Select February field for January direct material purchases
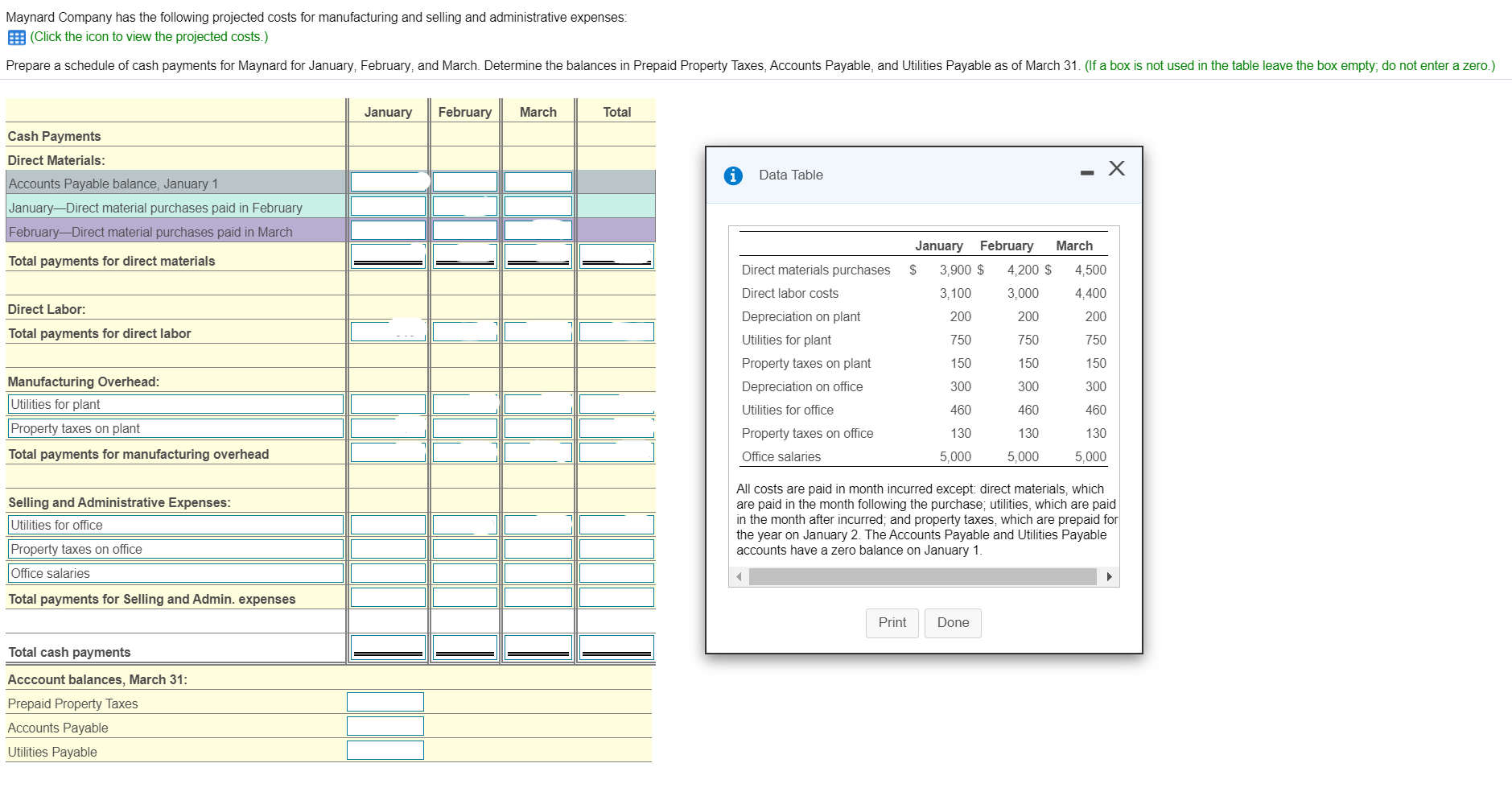The height and width of the screenshot is (788, 1512). (x=465, y=207)
